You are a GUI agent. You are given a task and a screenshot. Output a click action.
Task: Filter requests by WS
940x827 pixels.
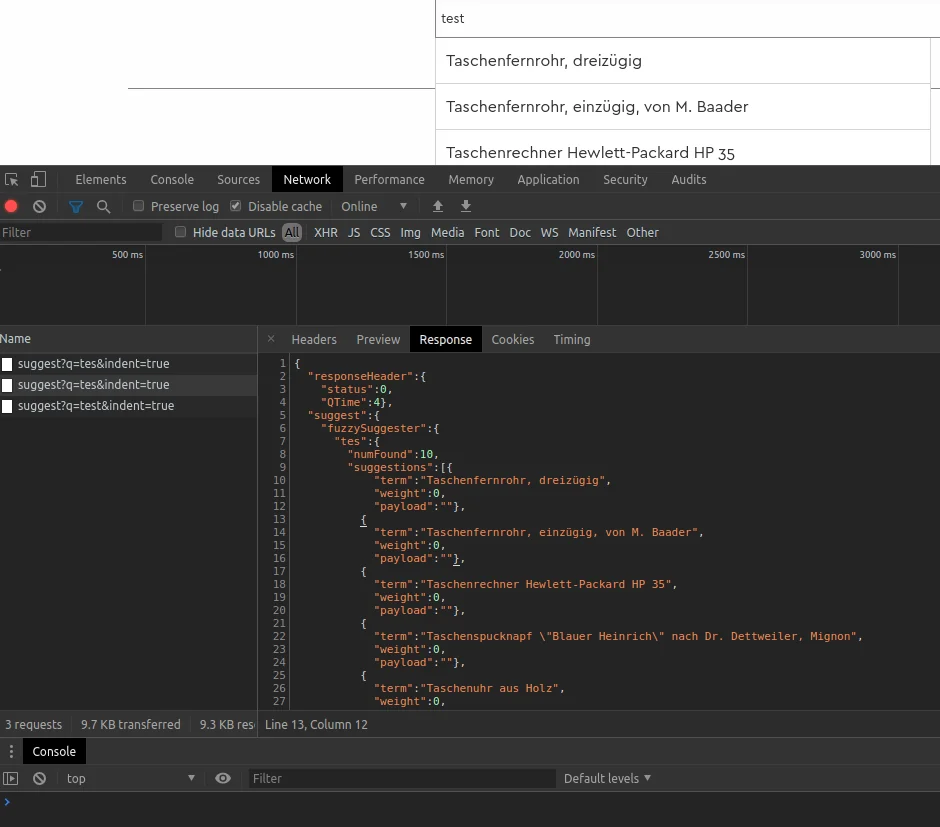click(549, 233)
